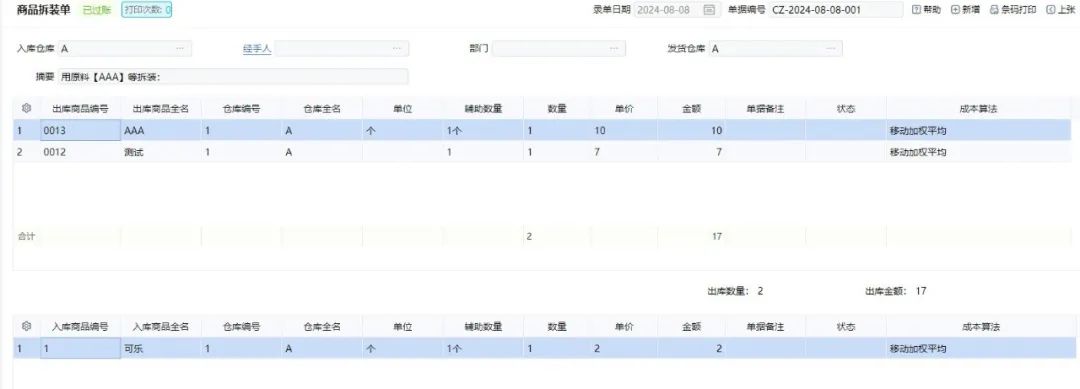Viewport: 1080px width, 389px height.
Task: Click the 打印次数 badge
Action: click(x=147, y=10)
